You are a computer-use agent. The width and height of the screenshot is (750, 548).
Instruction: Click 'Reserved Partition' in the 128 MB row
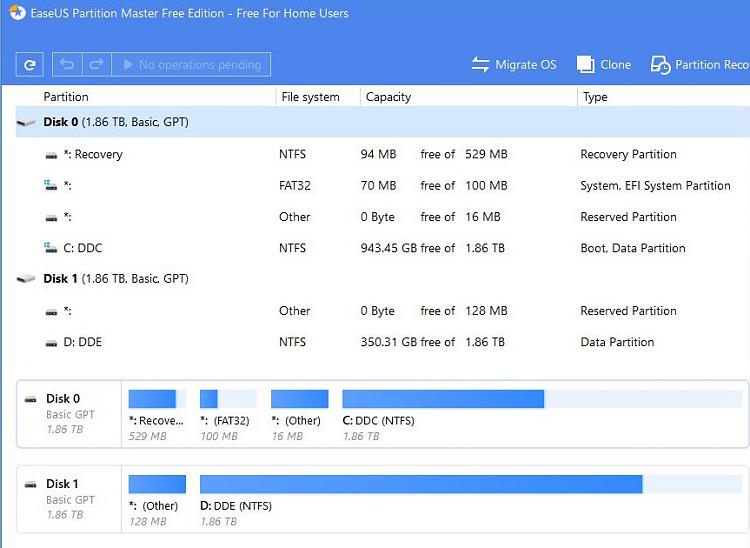[x=628, y=311]
